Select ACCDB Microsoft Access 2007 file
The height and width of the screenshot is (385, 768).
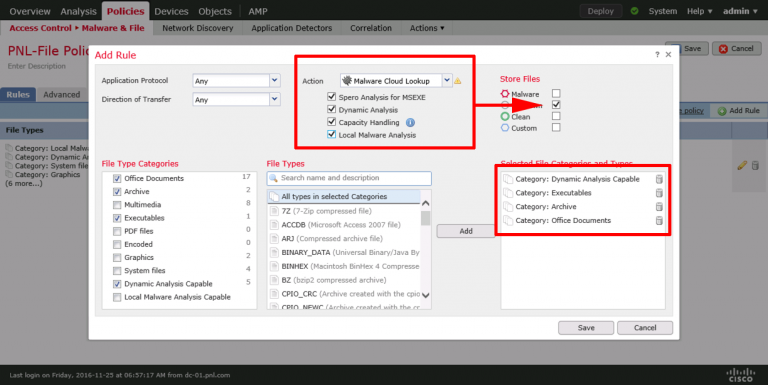343,225
